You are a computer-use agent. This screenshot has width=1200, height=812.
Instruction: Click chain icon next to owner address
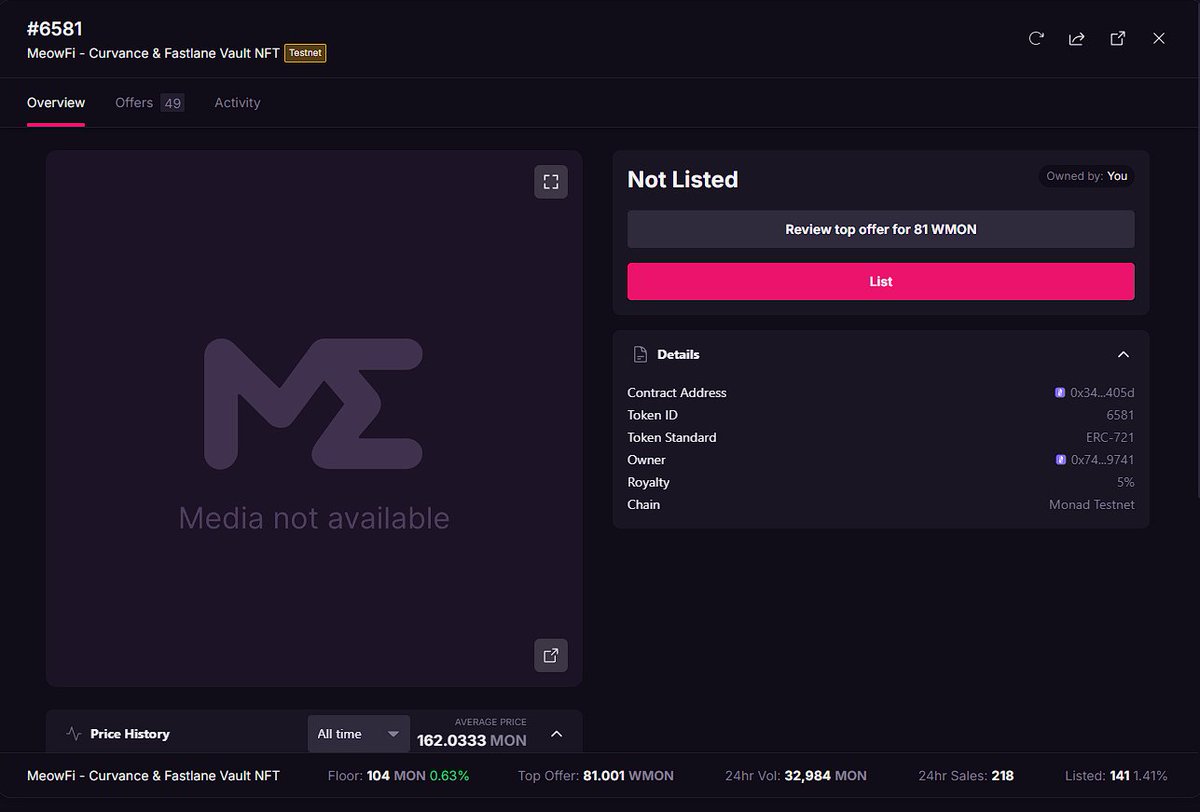point(1061,460)
